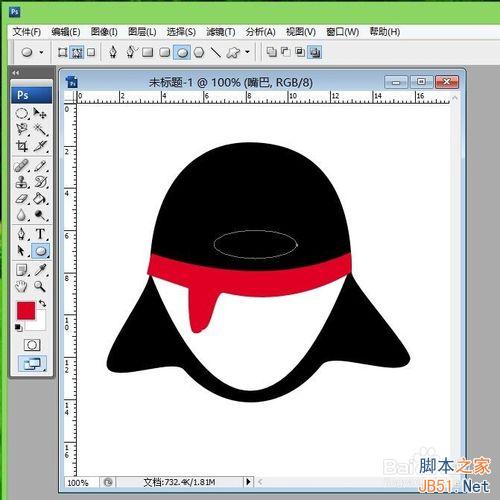500x500 pixels.
Task: Select the Crop tool
Action: [22, 146]
